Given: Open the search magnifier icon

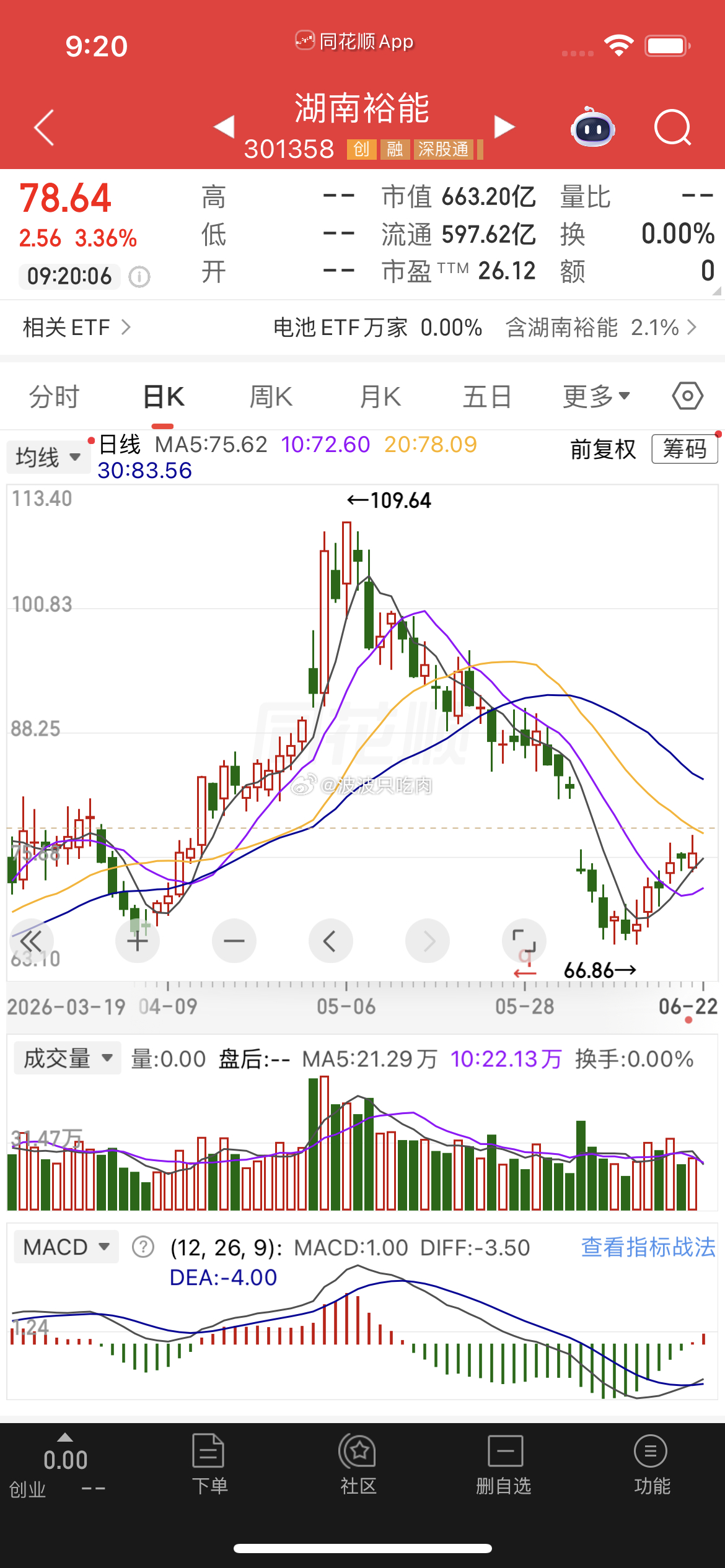Looking at the screenshot, I should tap(672, 128).
